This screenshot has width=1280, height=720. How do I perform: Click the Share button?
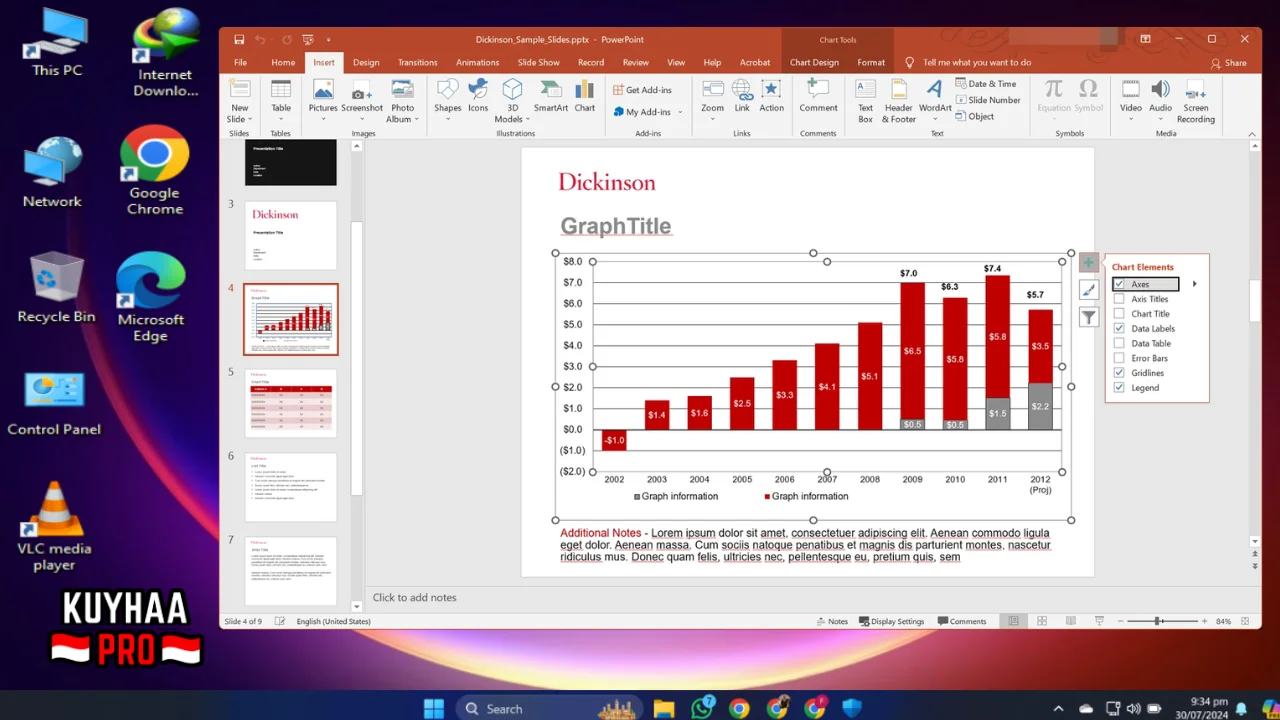tap(1229, 62)
